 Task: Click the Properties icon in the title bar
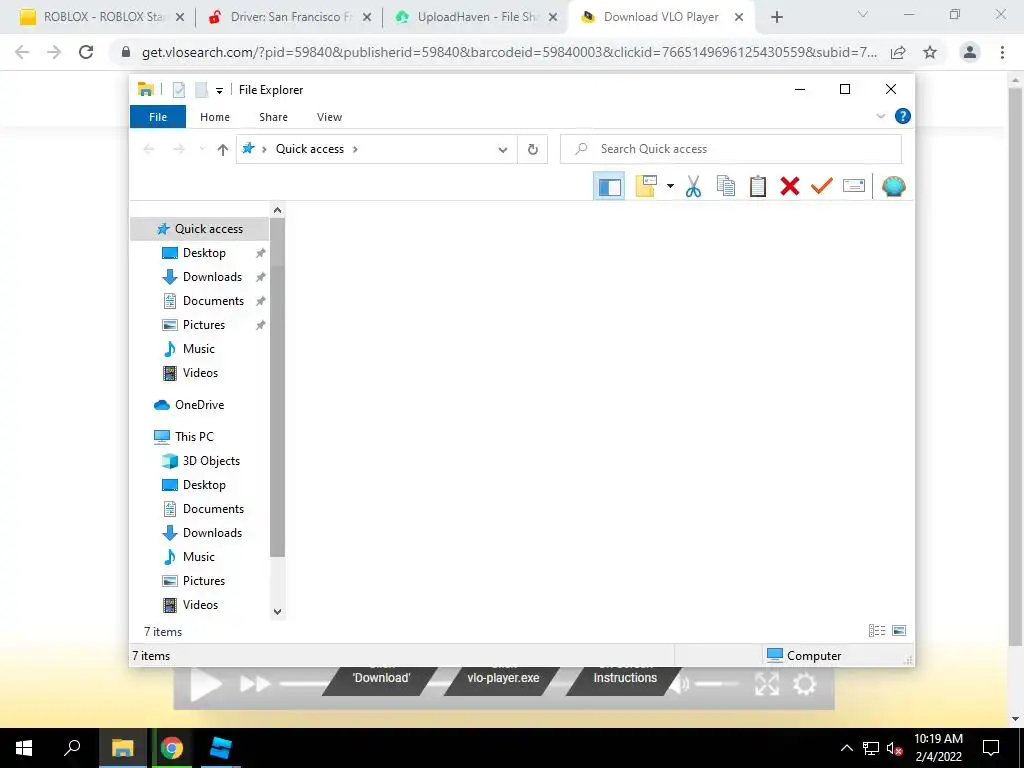pos(178,90)
